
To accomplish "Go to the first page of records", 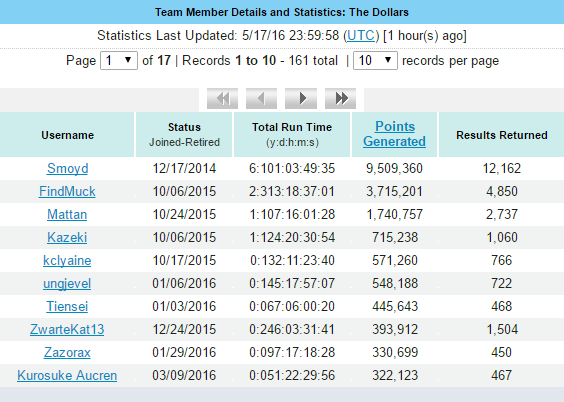I will (222, 99).
